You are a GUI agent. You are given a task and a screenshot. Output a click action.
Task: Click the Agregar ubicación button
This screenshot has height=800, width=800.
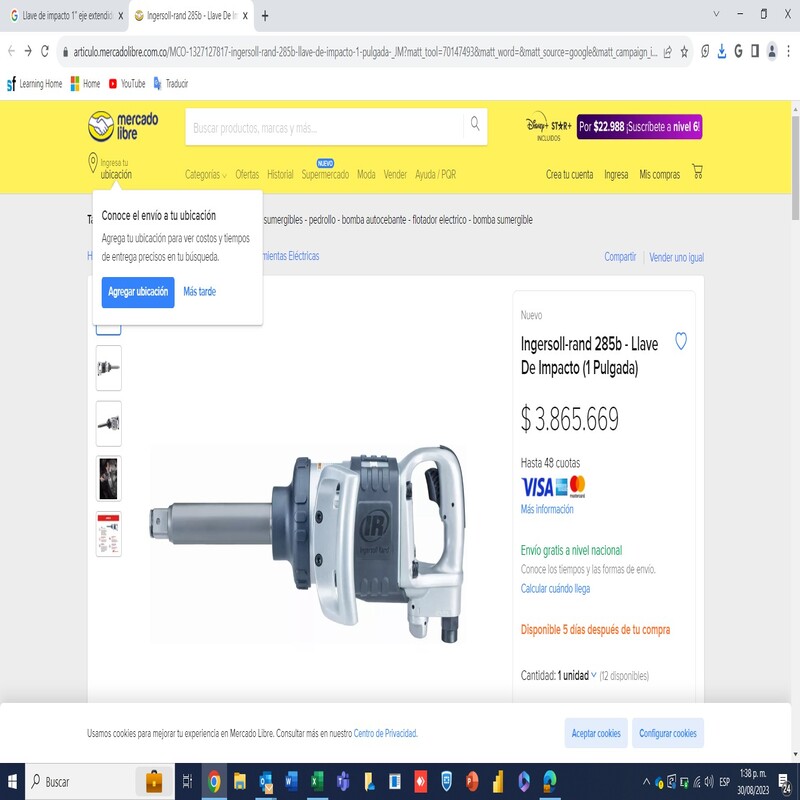coord(138,292)
